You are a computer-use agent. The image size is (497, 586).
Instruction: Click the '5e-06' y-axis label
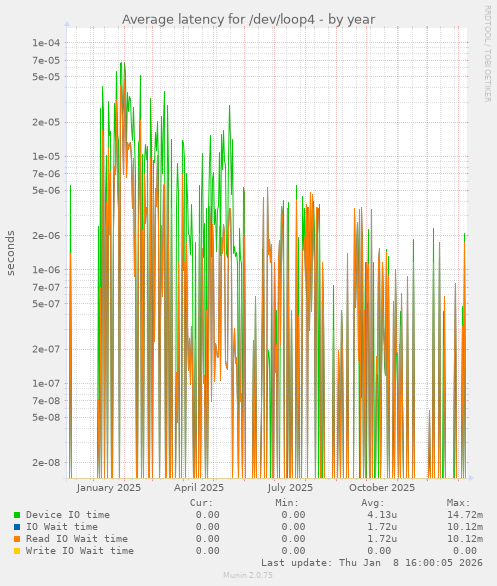(46, 190)
